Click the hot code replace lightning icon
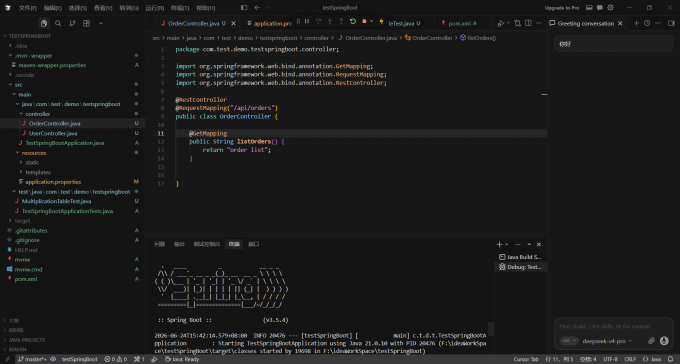Screen dimensions: 680x364 point(382,22)
